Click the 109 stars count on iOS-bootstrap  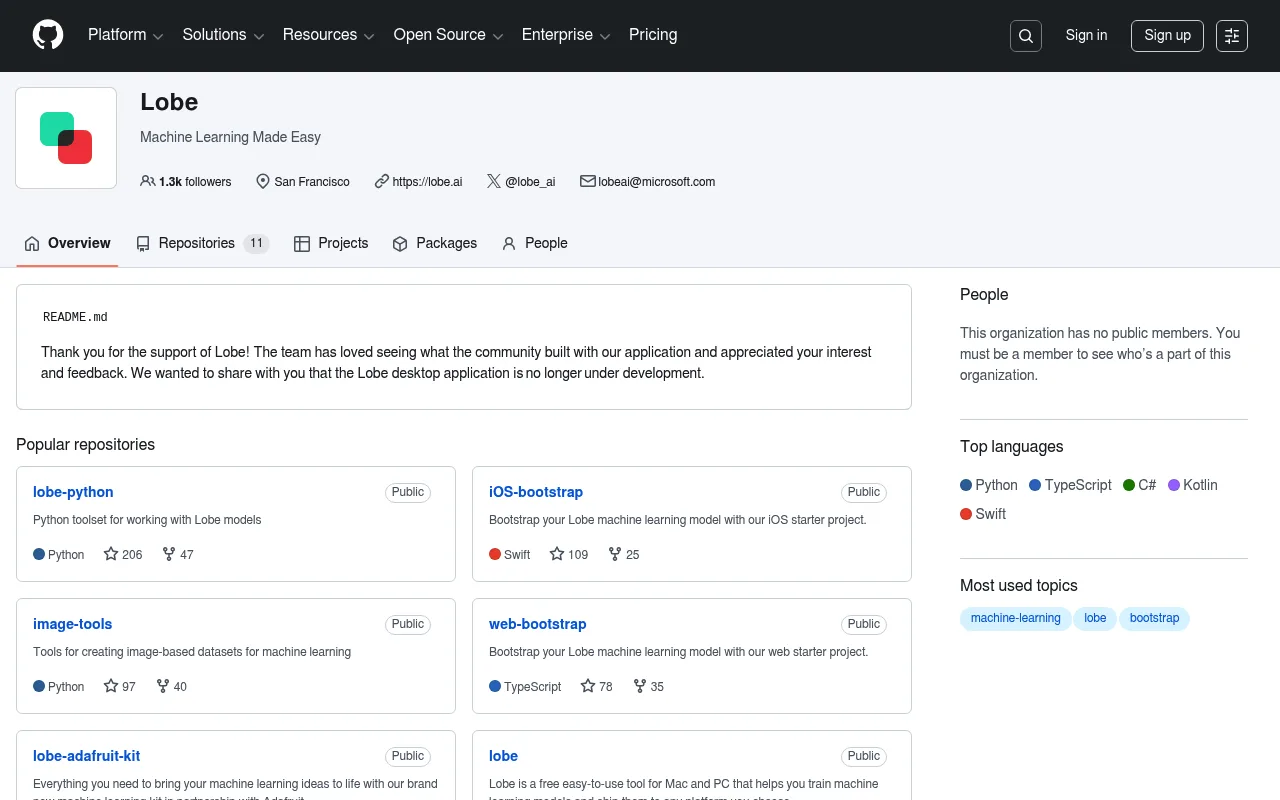578,554
